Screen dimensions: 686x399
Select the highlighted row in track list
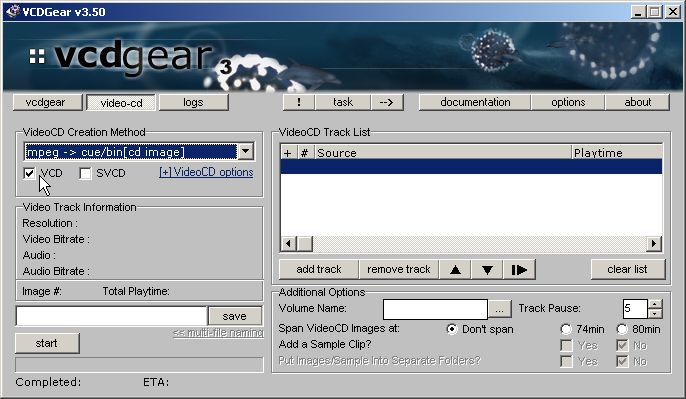[471, 167]
